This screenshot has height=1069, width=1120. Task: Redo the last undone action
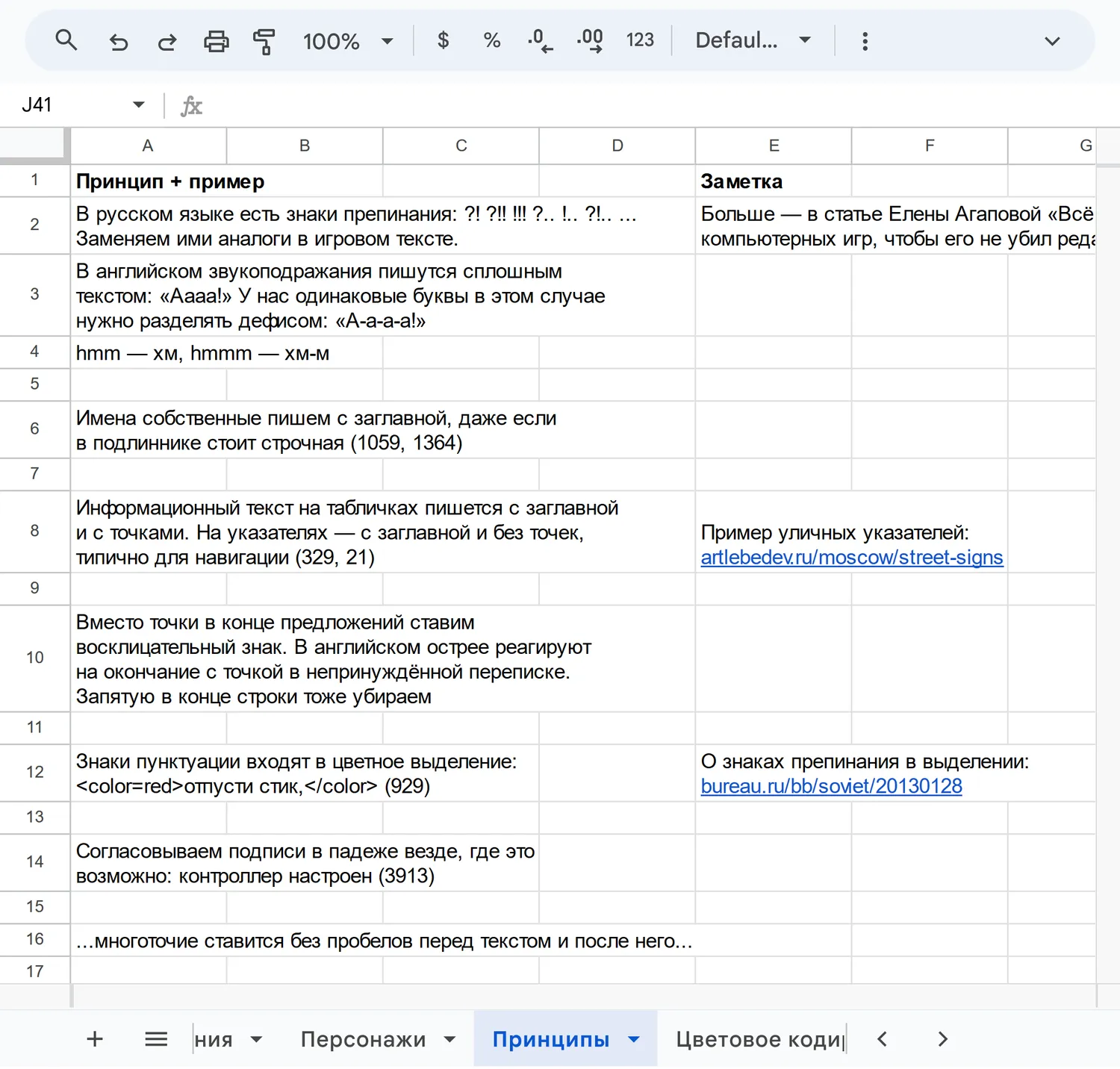click(167, 41)
